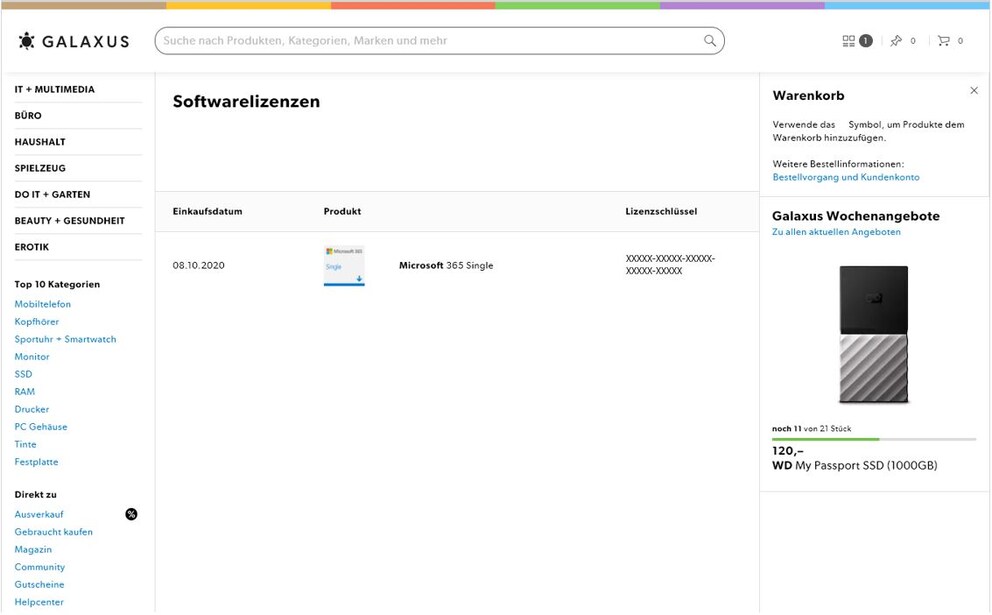Open Zu allen aktuellen Angeboten link
992x615 pixels.
pos(836,232)
